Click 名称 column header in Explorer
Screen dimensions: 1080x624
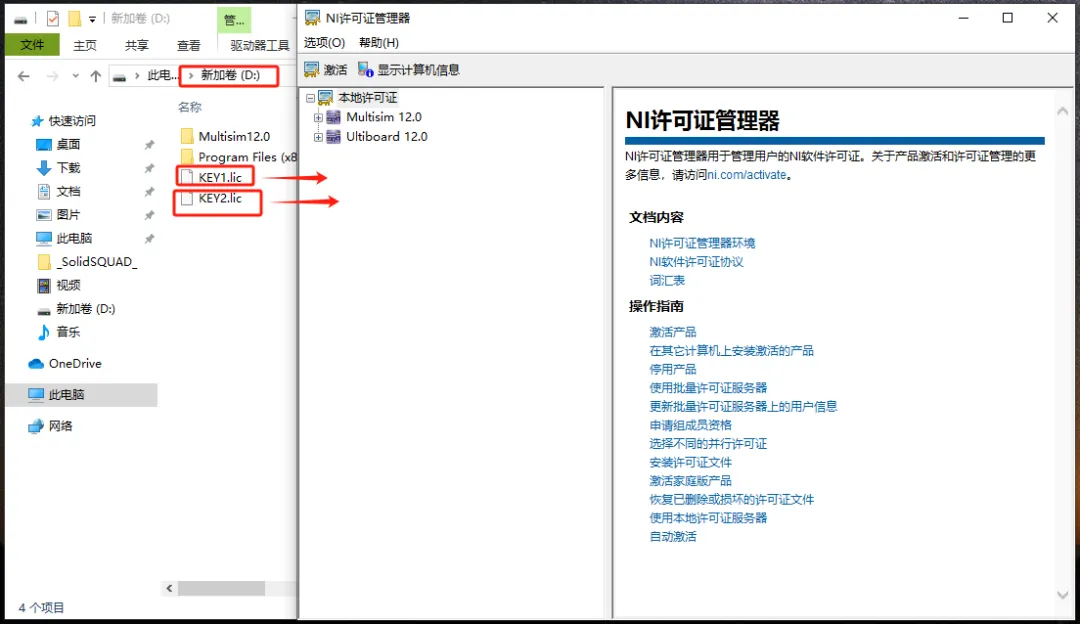point(189,107)
